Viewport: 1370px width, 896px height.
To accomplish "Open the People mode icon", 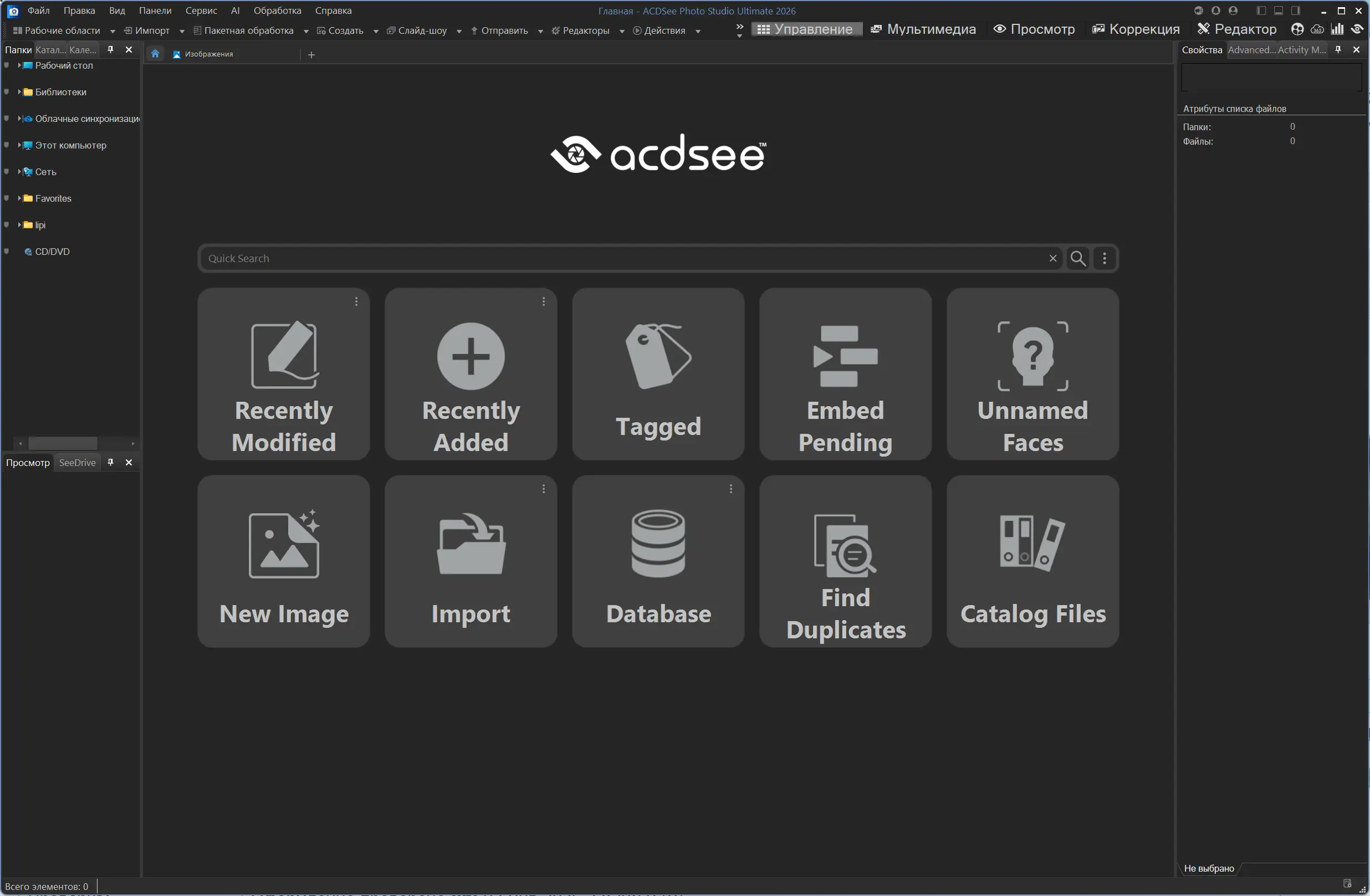I will (x=1297, y=29).
